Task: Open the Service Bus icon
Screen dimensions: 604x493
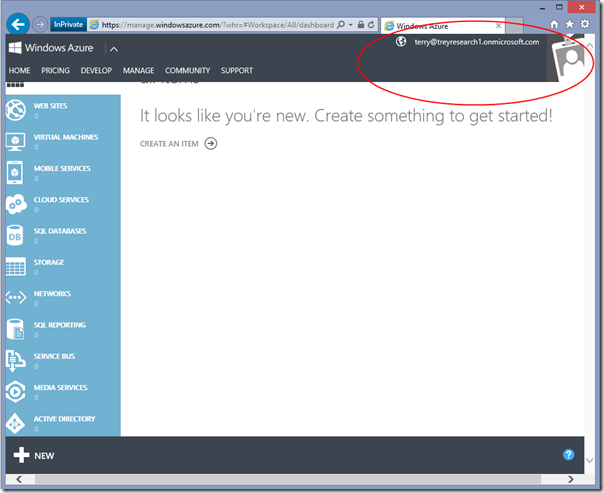Action: coord(15,361)
